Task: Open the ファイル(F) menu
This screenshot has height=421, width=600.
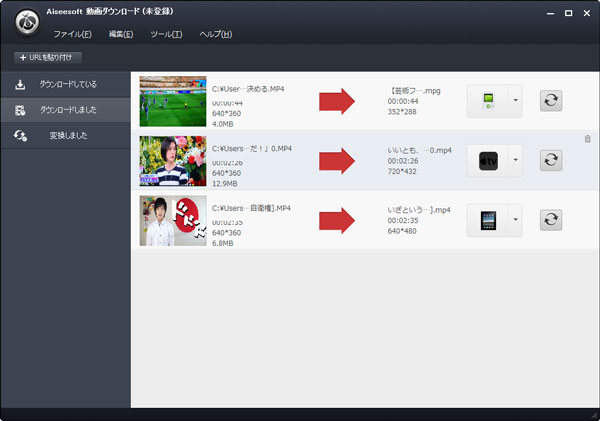Action: pyautogui.click(x=72, y=34)
